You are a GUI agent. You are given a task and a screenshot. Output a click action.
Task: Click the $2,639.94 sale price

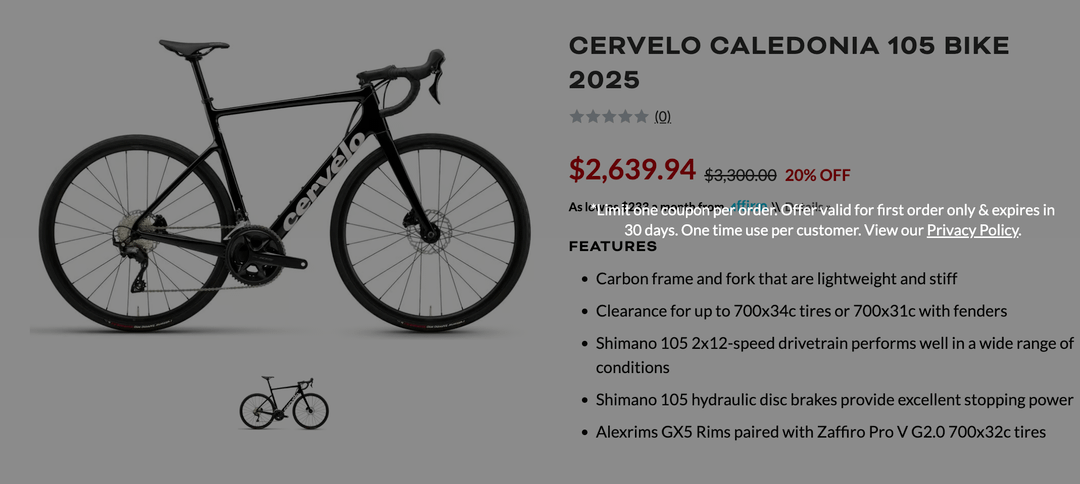[632, 170]
